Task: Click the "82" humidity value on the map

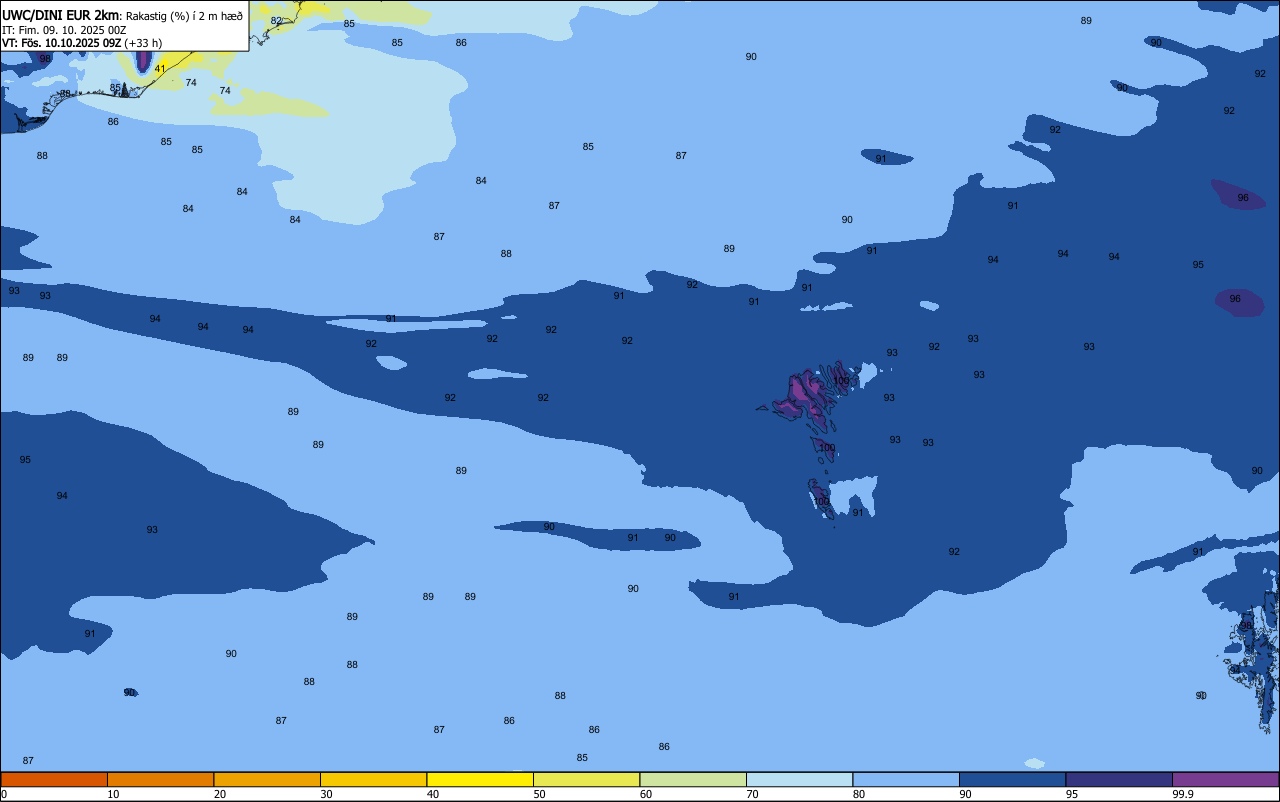Action: coord(277,20)
